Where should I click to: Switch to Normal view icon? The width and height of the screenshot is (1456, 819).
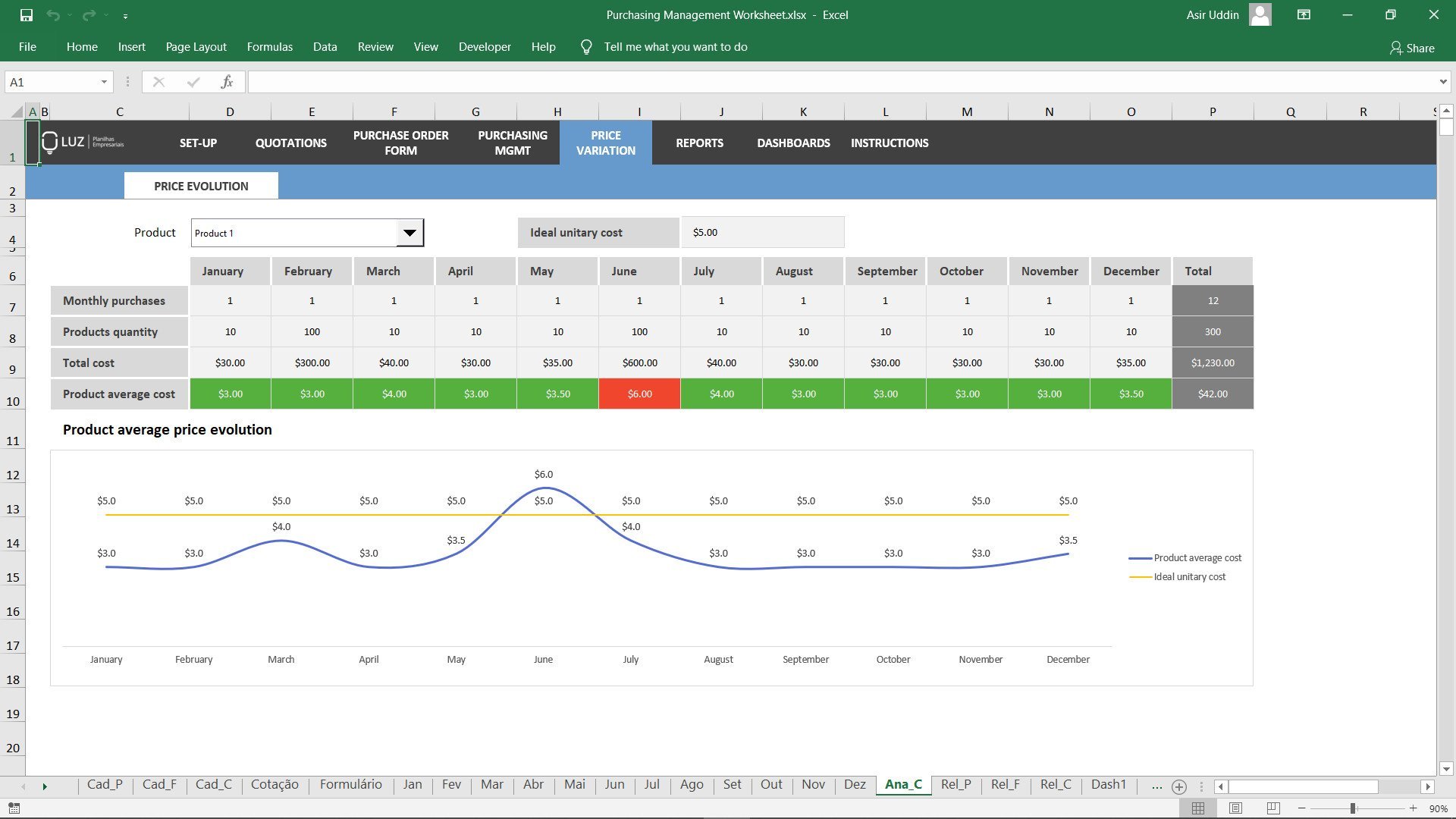pyautogui.click(x=1198, y=808)
